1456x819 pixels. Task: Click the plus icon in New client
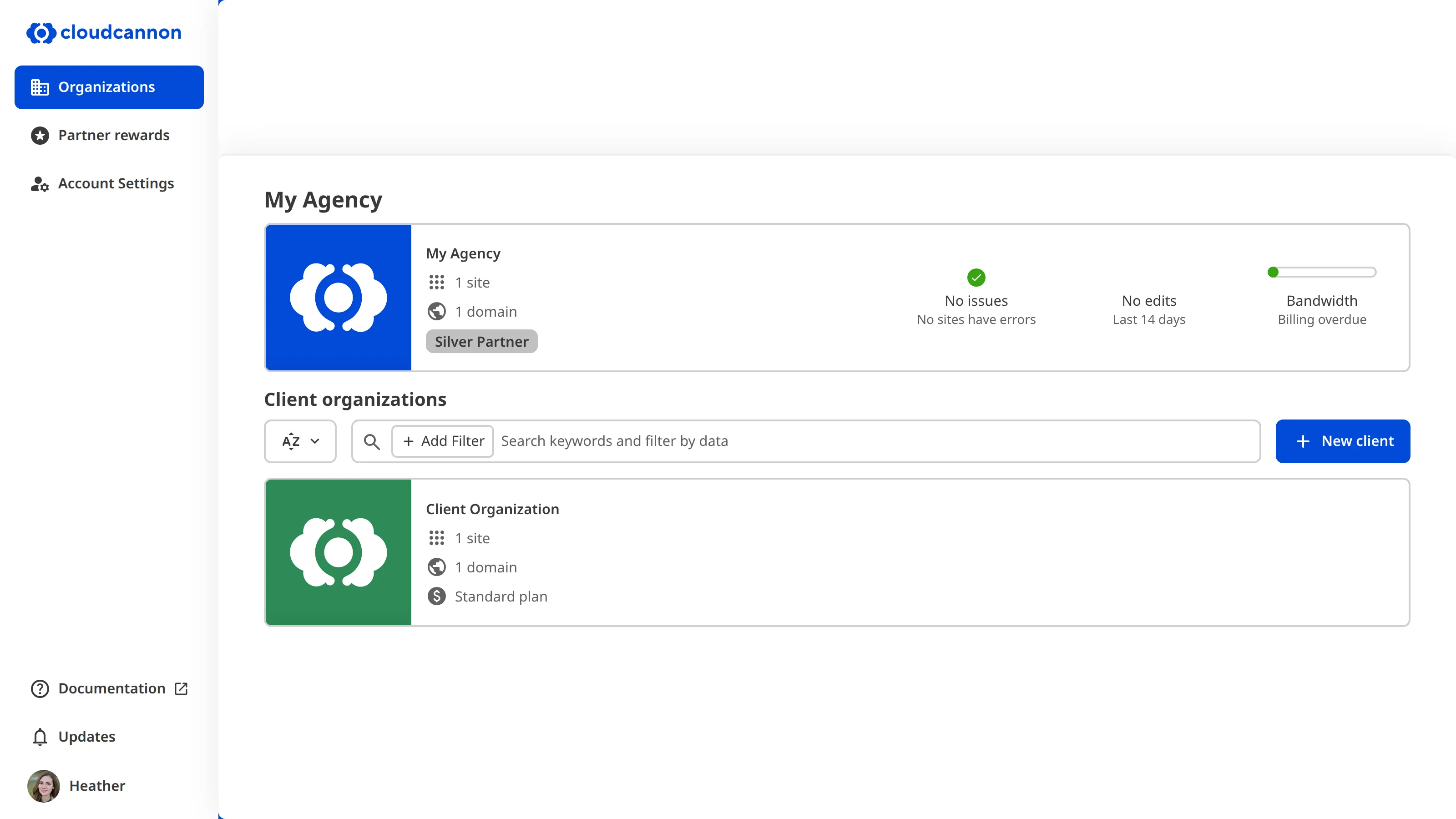coord(1302,441)
